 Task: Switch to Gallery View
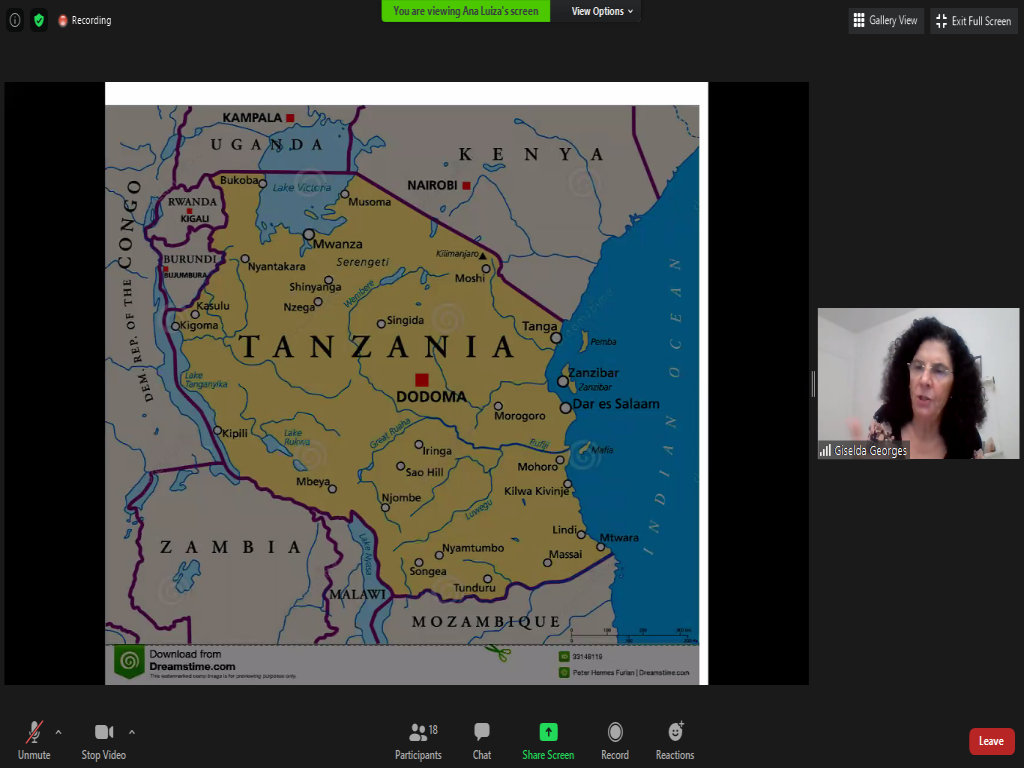coord(885,21)
